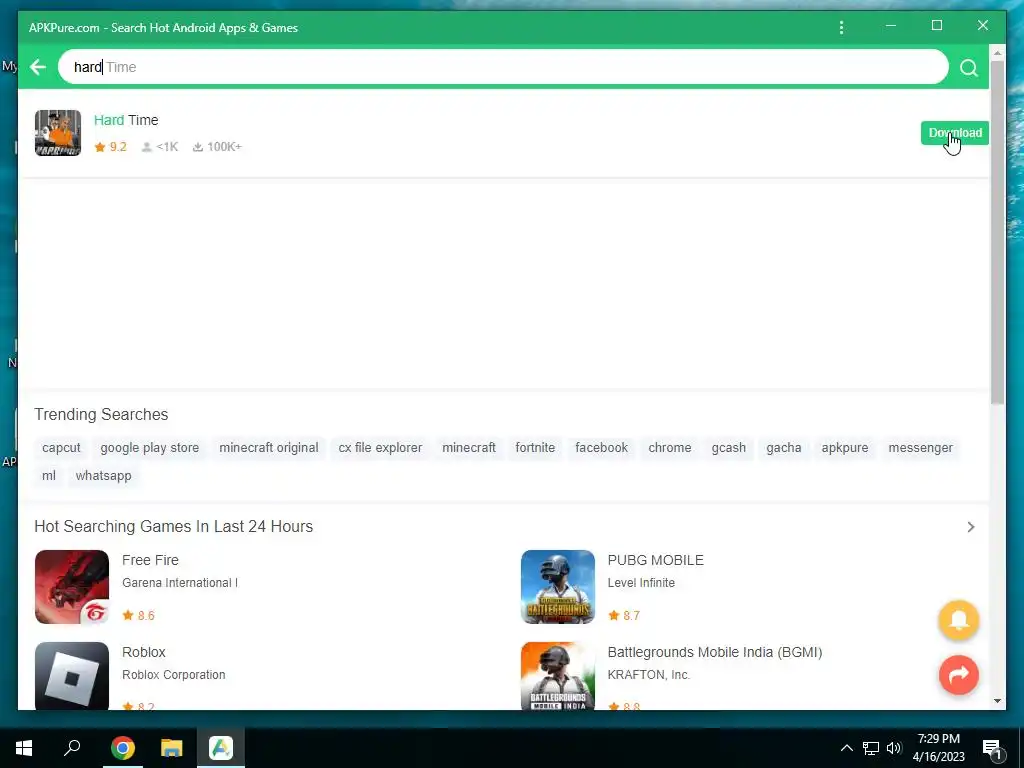
Task: Click the 100K+ downloads count
Action: coord(217,147)
